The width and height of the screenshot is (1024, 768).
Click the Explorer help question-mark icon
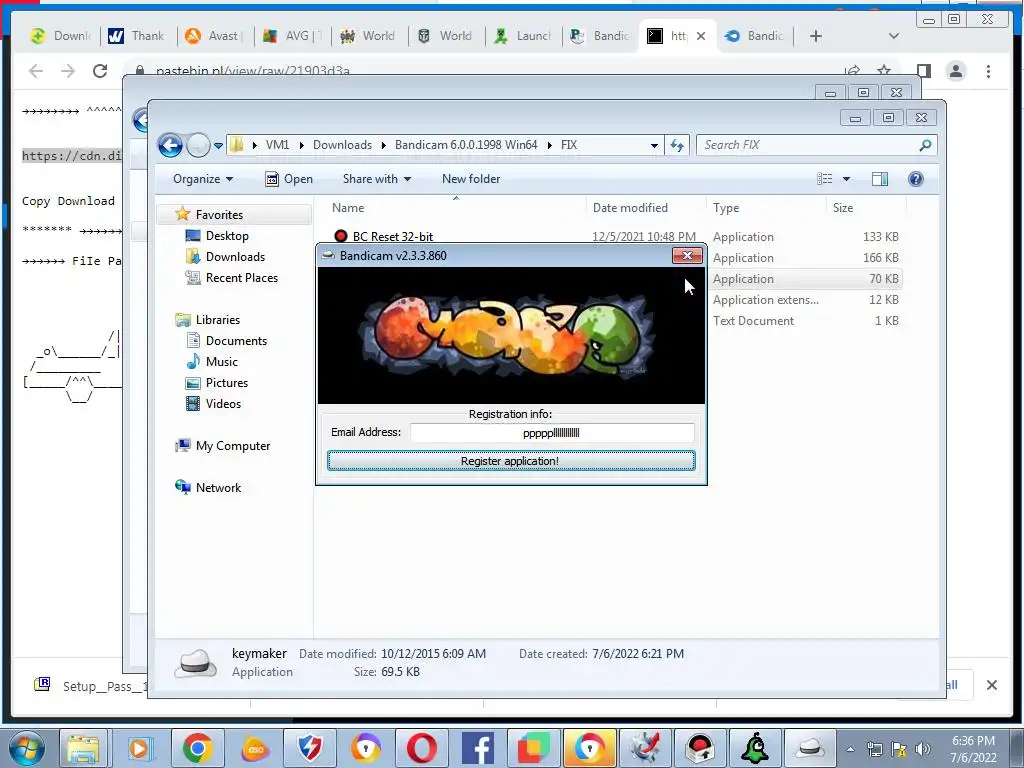click(916, 179)
